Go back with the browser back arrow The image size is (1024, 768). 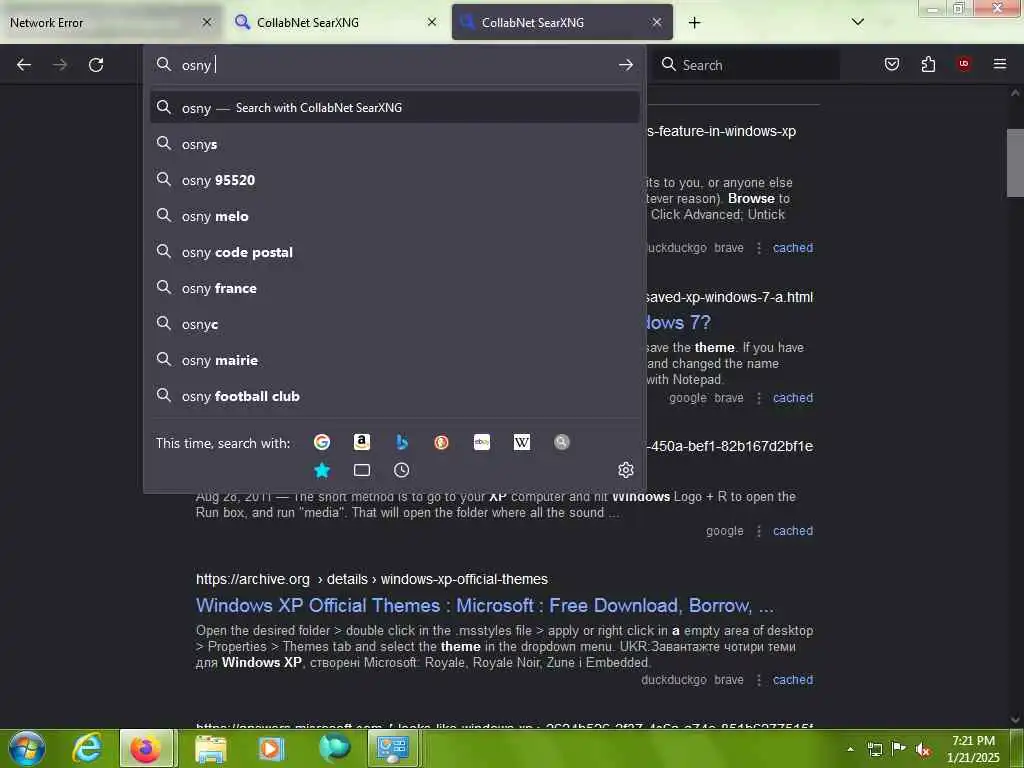pyautogui.click(x=24, y=65)
